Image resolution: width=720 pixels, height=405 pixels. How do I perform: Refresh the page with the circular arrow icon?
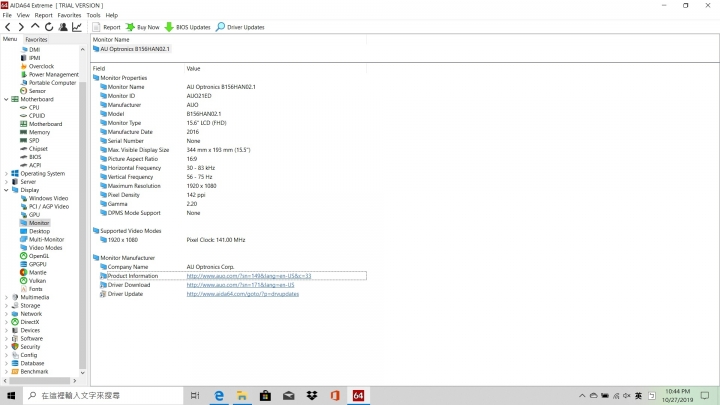(49, 27)
